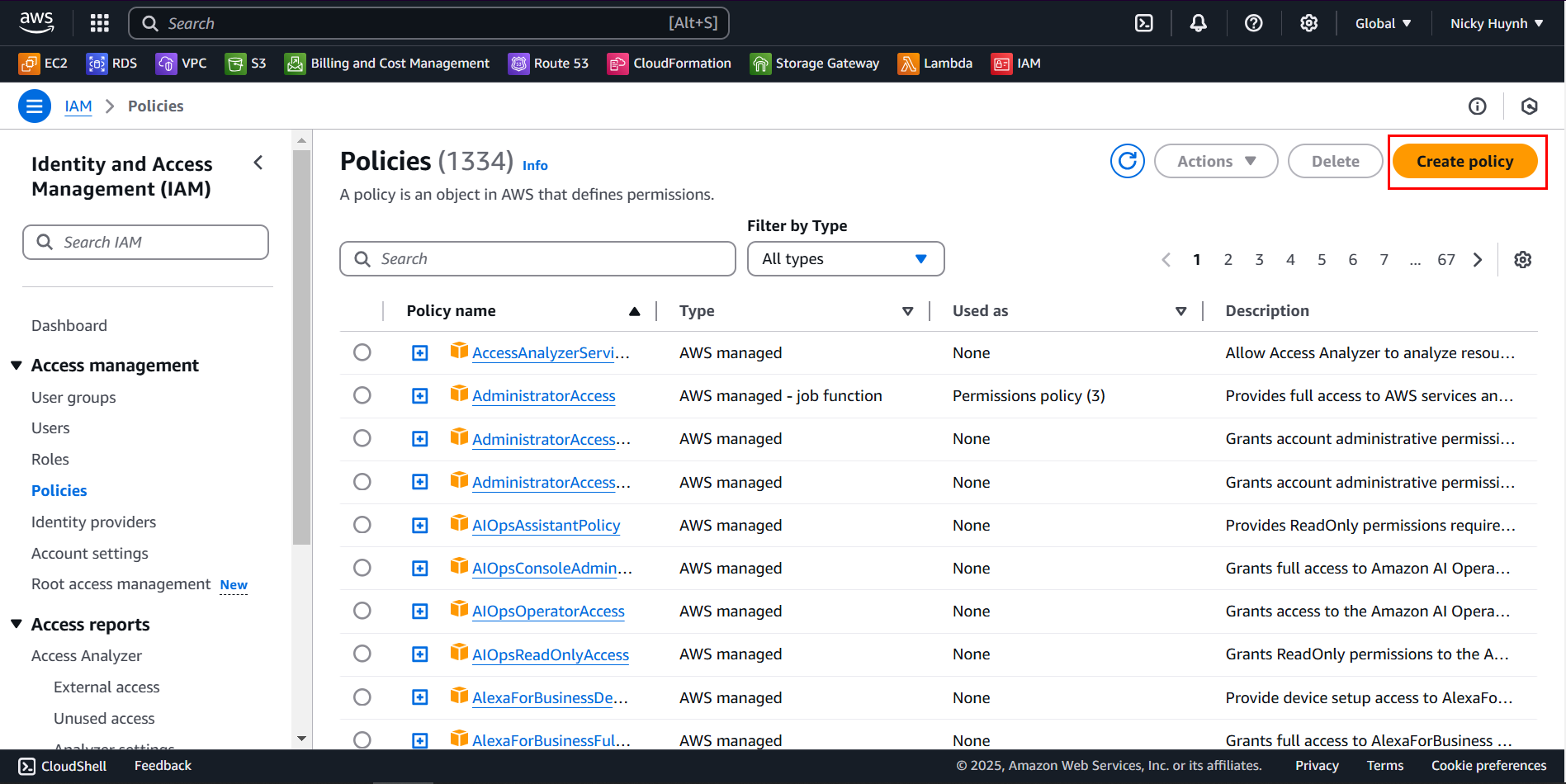Focus the Search IAM field
1566x784 pixels.
click(145, 243)
